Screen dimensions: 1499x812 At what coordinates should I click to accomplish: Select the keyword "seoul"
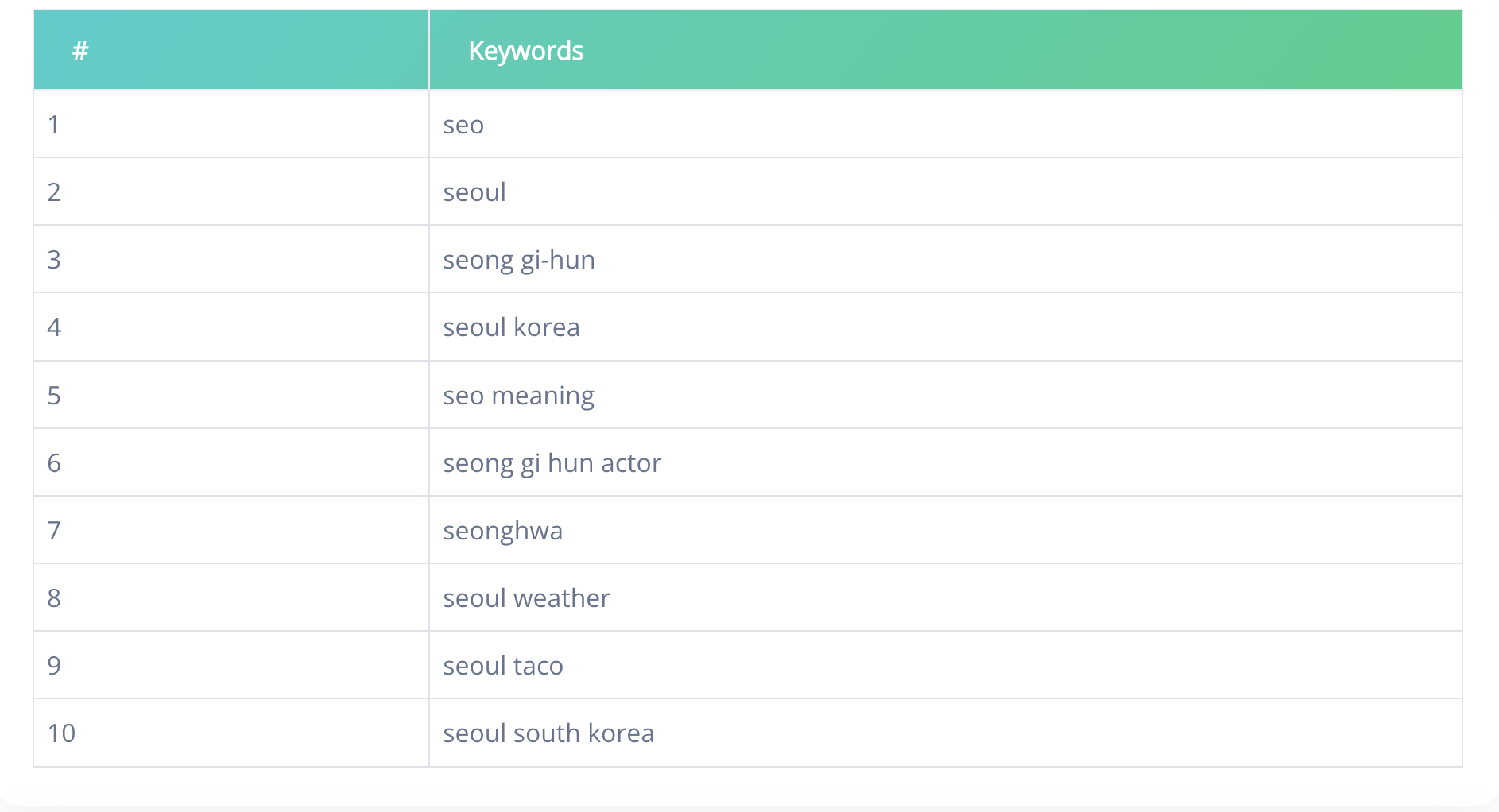coord(474,192)
